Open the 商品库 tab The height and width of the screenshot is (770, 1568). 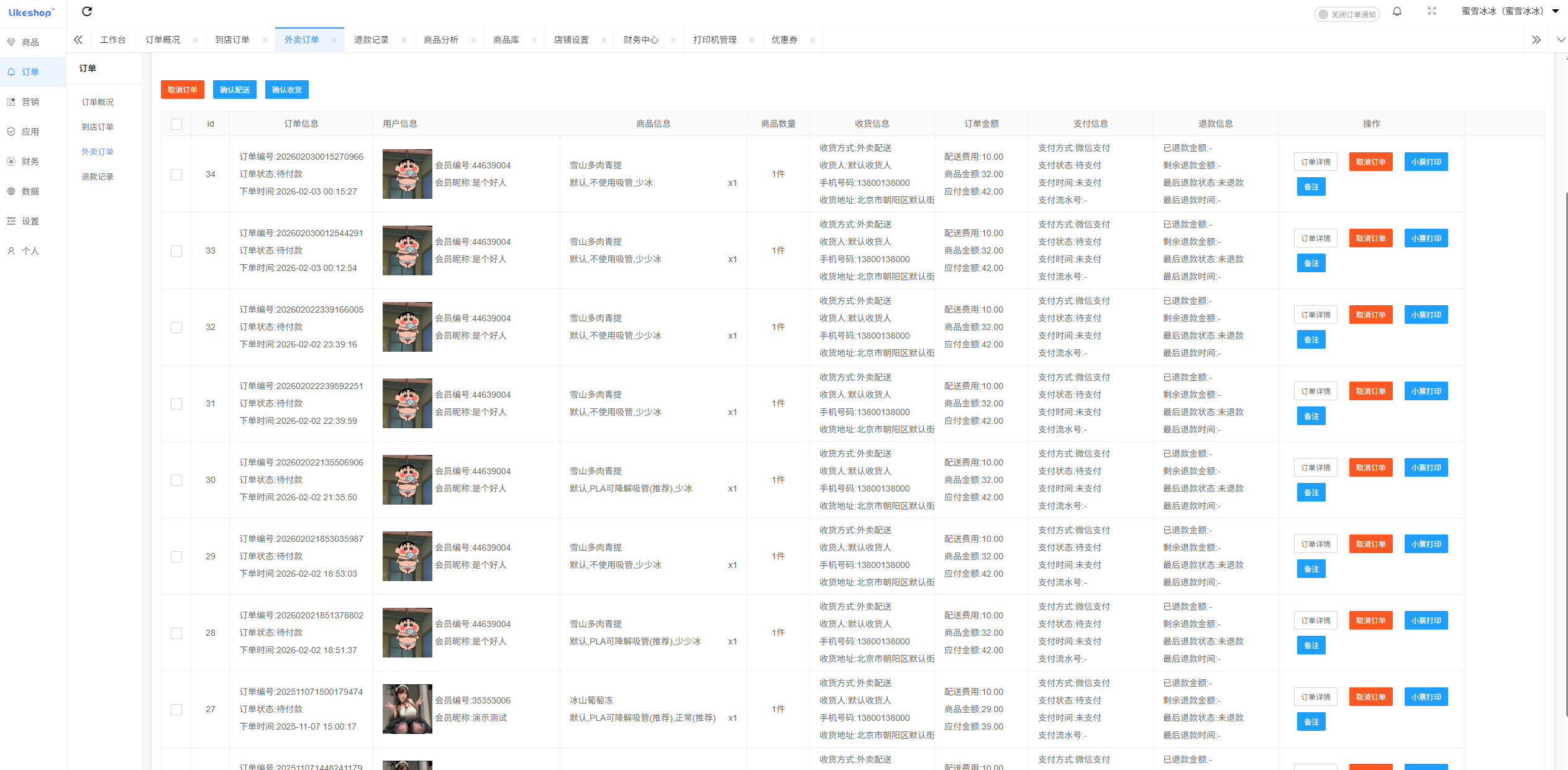coord(507,39)
